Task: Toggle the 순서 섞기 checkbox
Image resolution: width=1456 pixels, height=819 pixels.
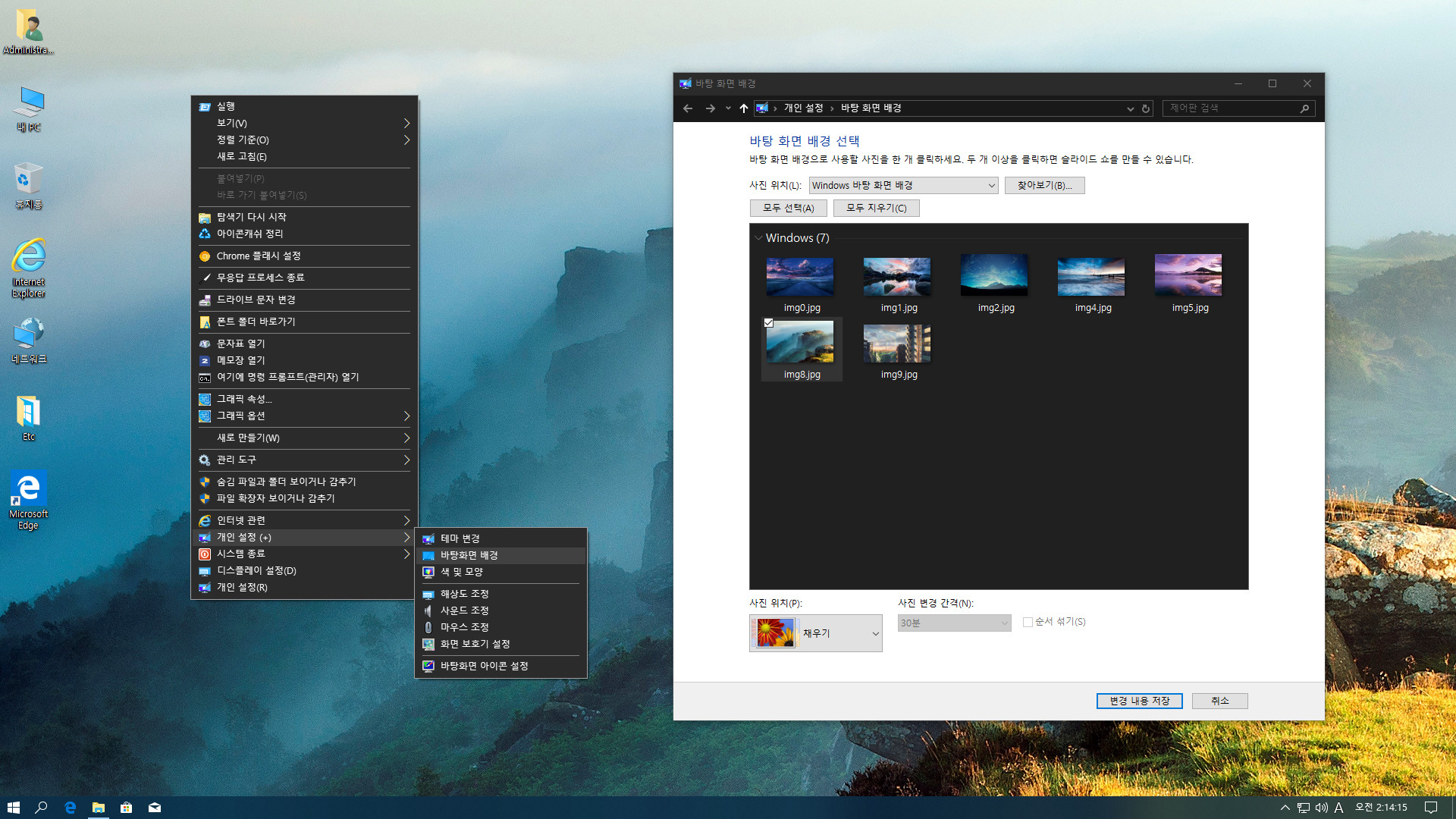Action: [1028, 622]
